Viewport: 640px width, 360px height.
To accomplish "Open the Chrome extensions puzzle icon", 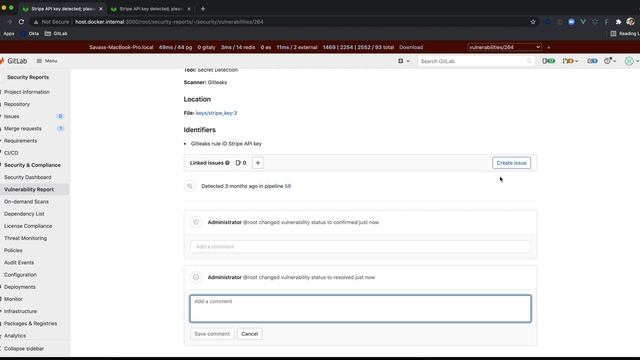I will tap(618, 22).
